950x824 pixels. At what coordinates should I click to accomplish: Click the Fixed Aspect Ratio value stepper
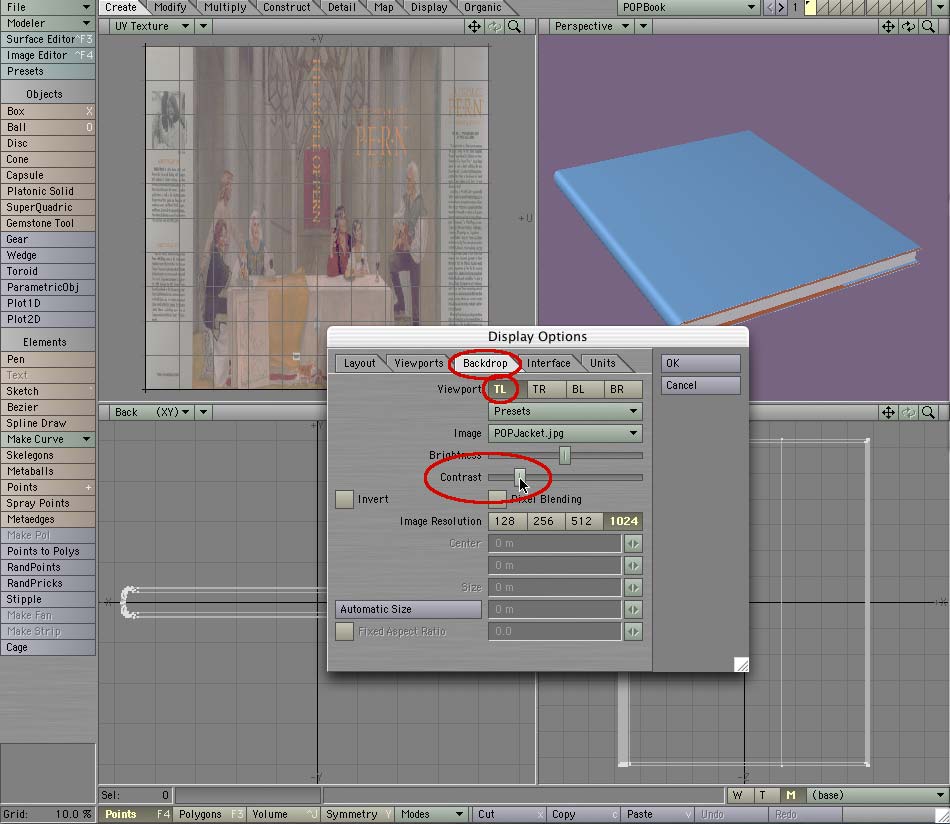pyautogui.click(x=633, y=631)
